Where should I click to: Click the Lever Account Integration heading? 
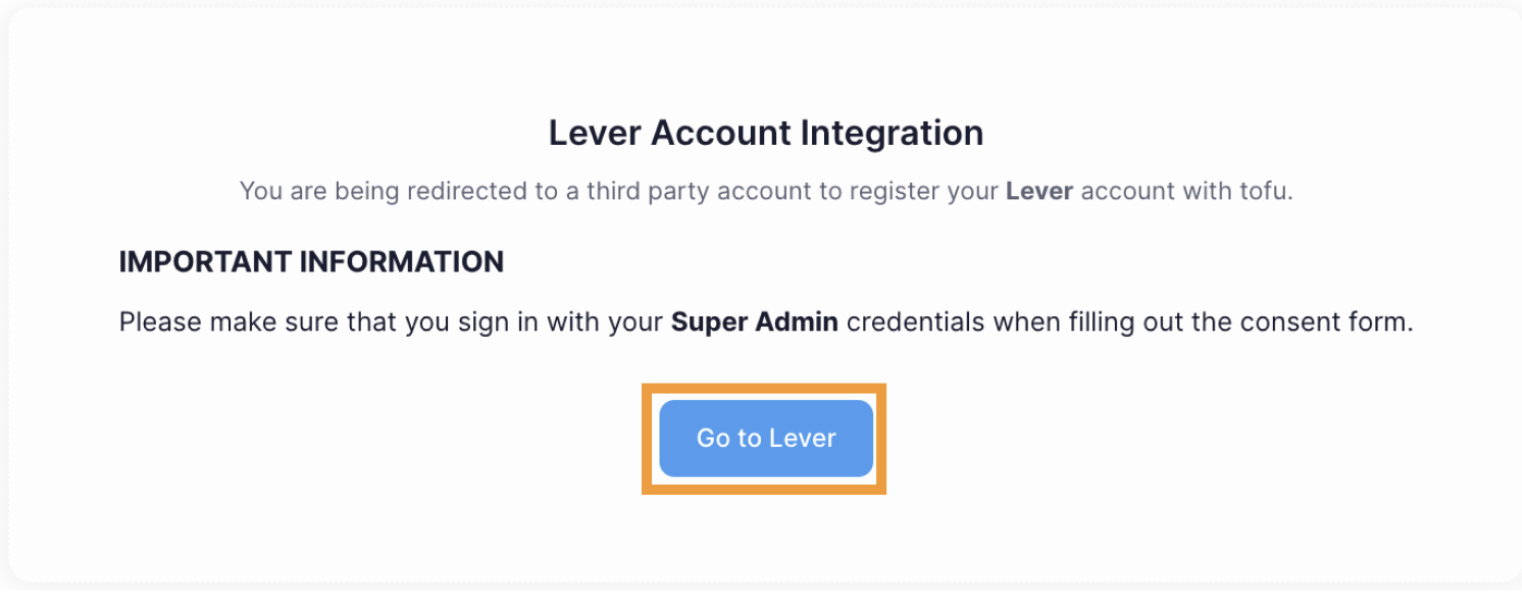coord(765,132)
